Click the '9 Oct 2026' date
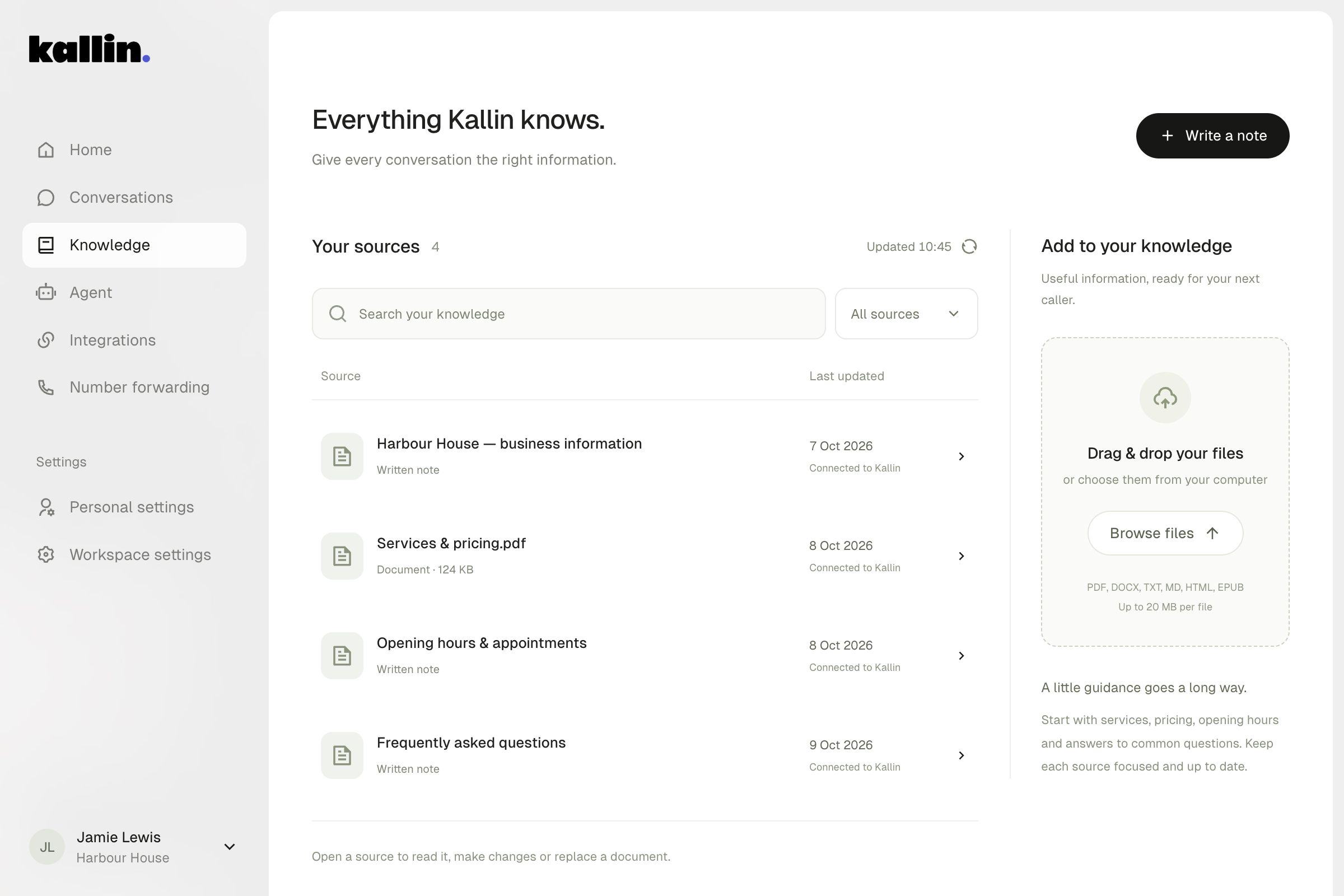This screenshot has width=1344, height=896. (841, 745)
